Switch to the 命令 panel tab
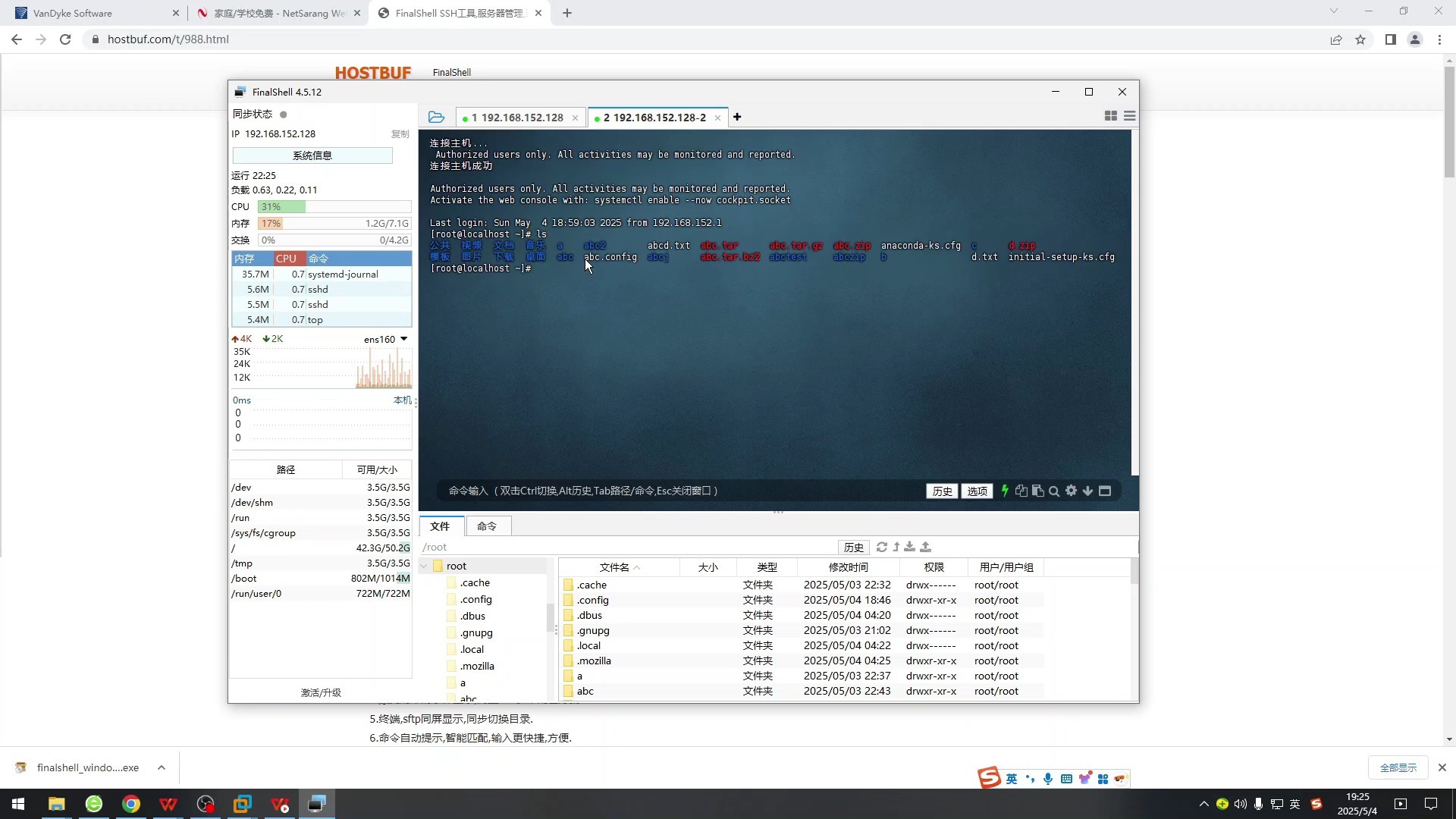Image resolution: width=1456 pixels, height=819 pixels. 487,526
